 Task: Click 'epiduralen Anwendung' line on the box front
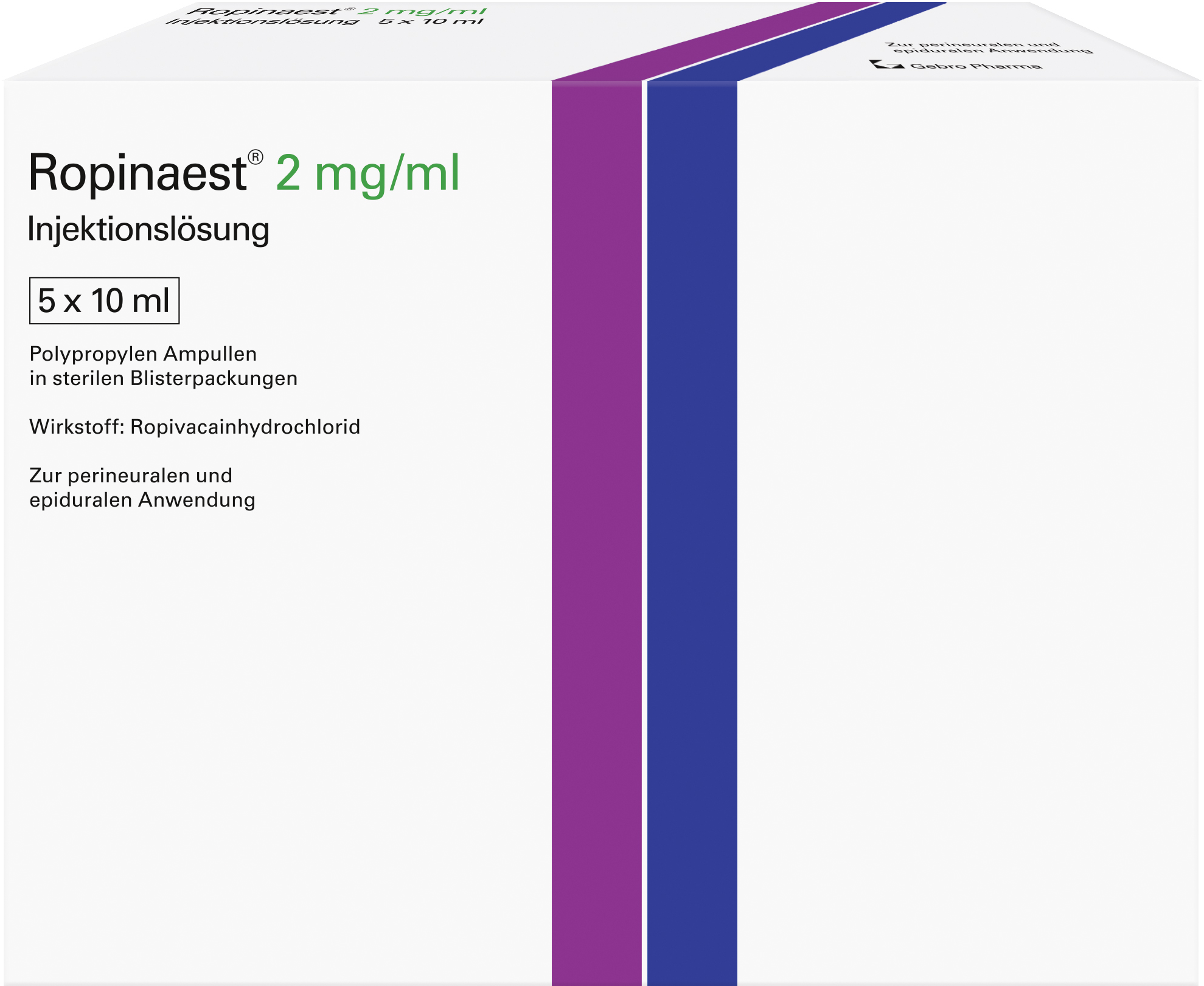click(x=142, y=500)
